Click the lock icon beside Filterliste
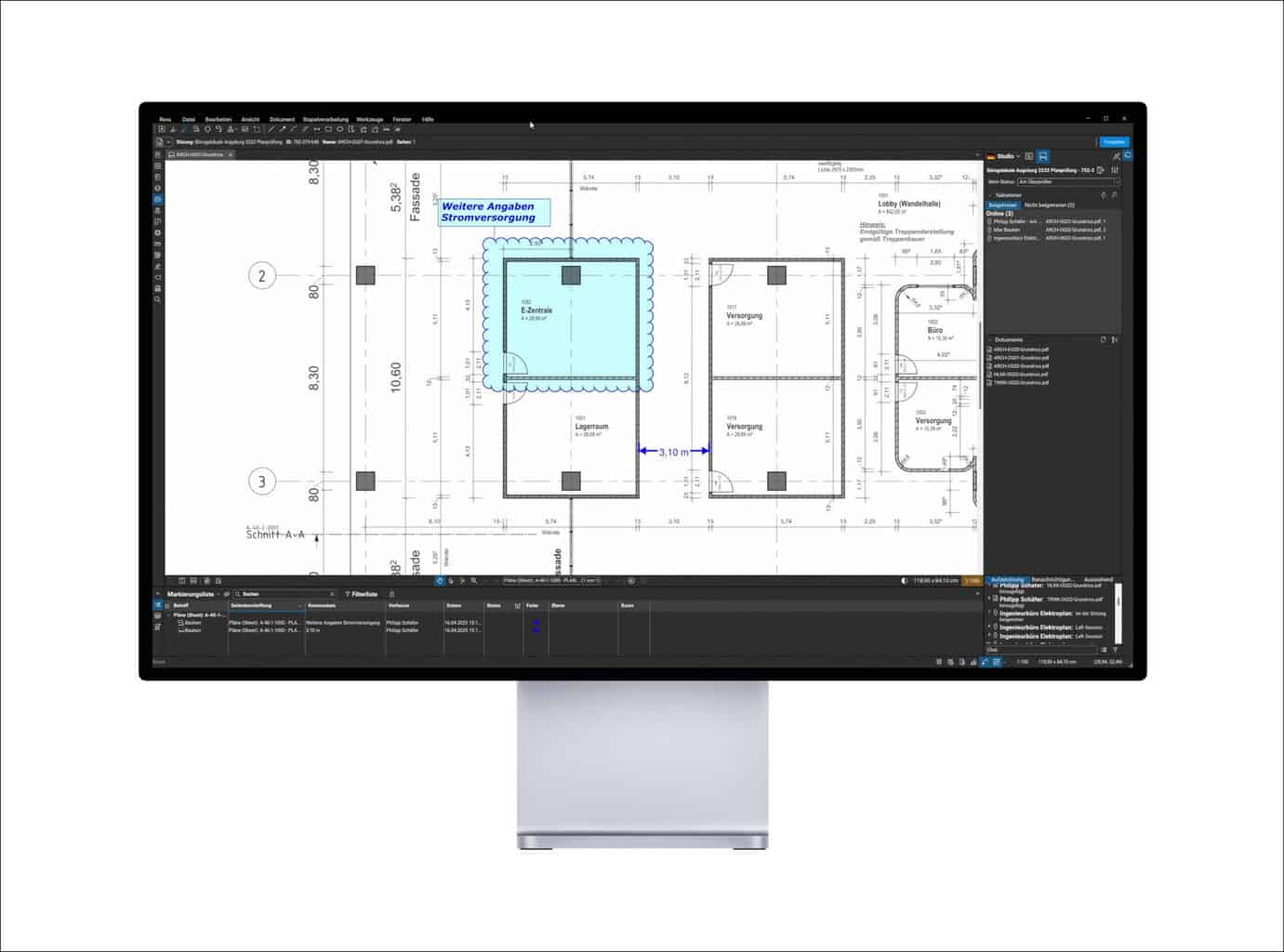The image size is (1284, 952). pos(391,594)
